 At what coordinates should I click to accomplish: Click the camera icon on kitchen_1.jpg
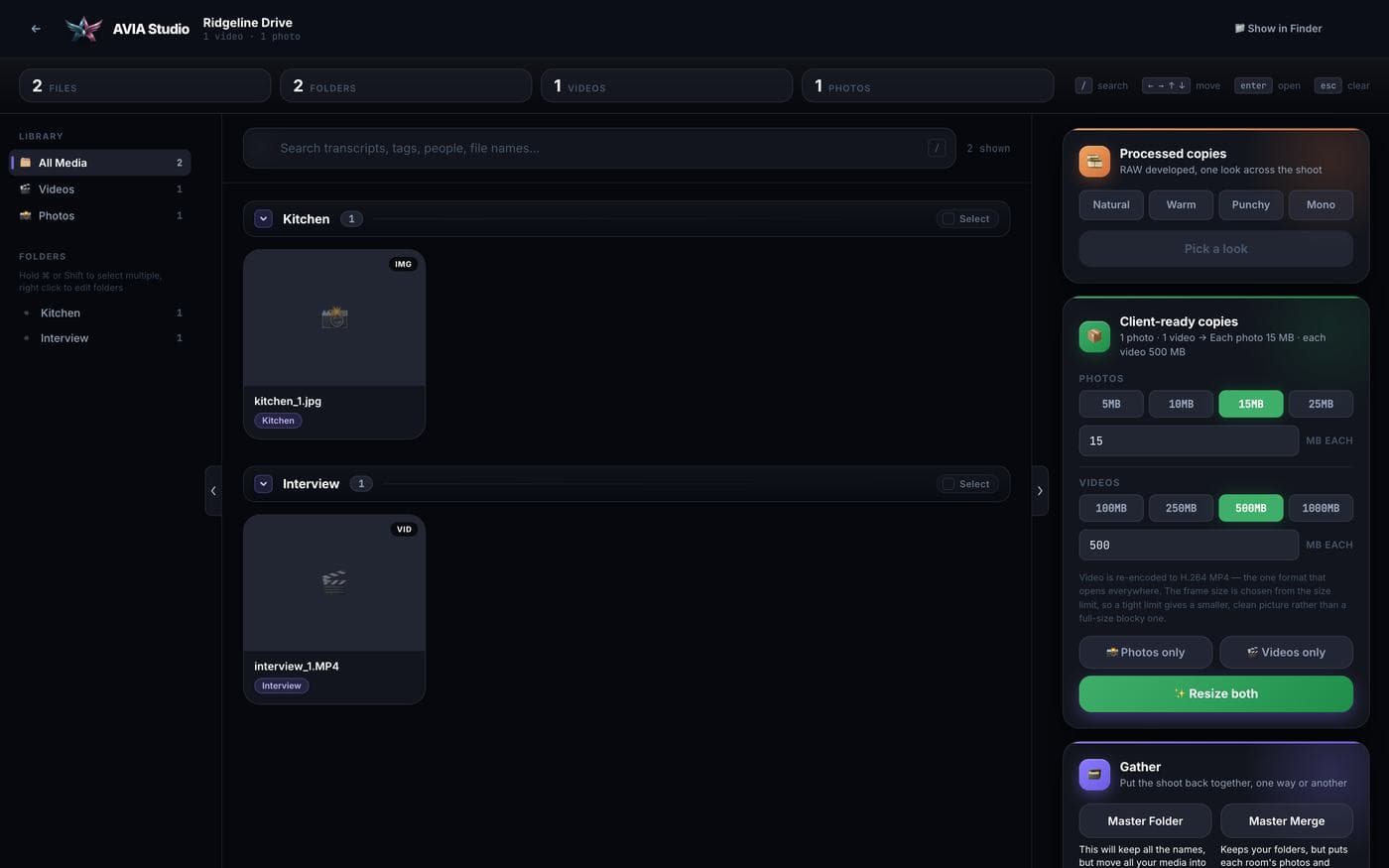[334, 317]
